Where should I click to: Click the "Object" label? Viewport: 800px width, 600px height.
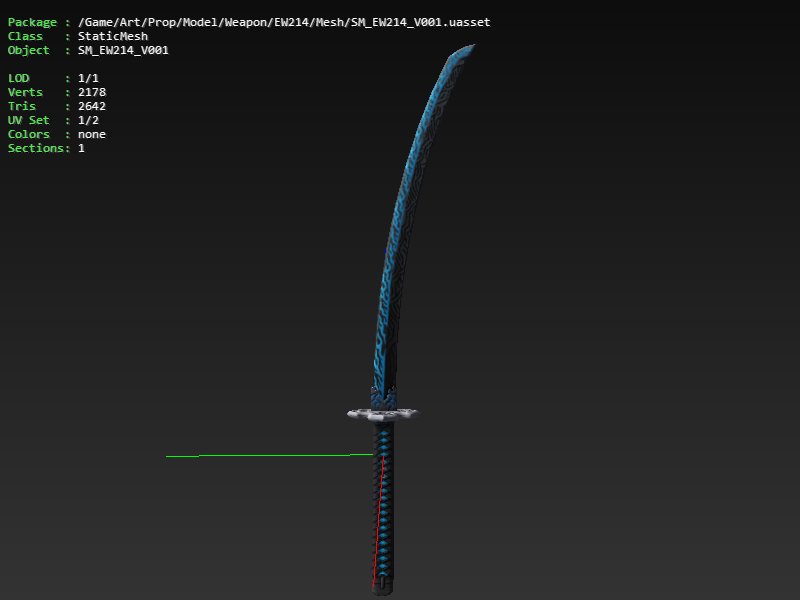click(x=29, y=50)
